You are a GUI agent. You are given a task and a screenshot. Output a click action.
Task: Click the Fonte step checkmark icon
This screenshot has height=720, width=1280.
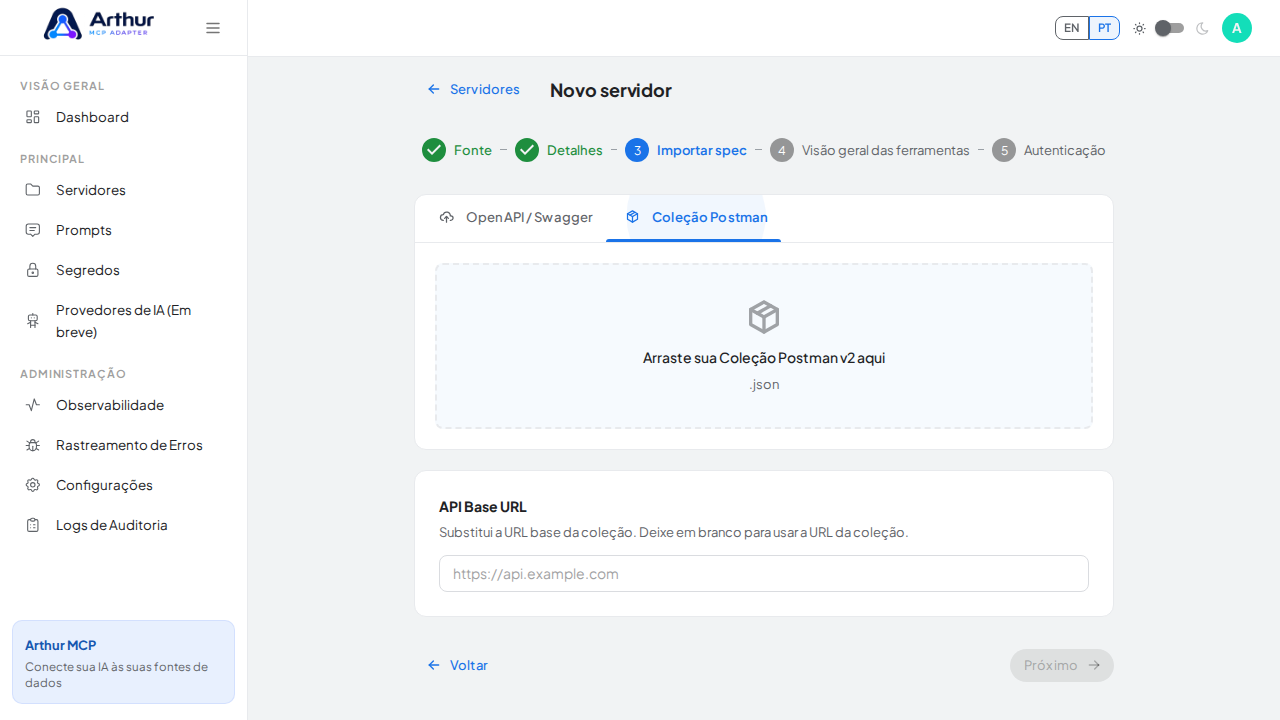coord(434,150)
